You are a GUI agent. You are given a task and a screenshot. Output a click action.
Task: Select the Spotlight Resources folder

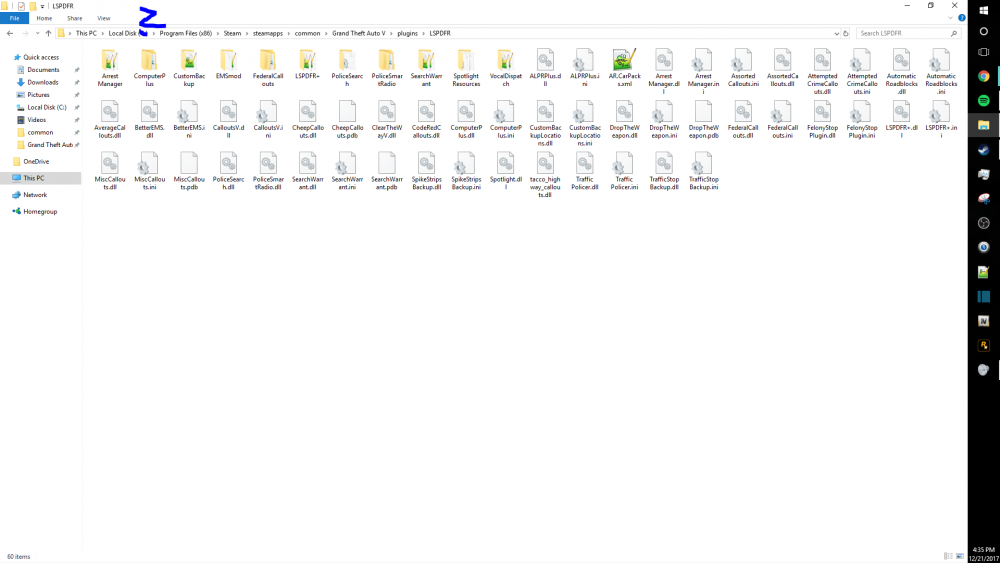point(466,68)
